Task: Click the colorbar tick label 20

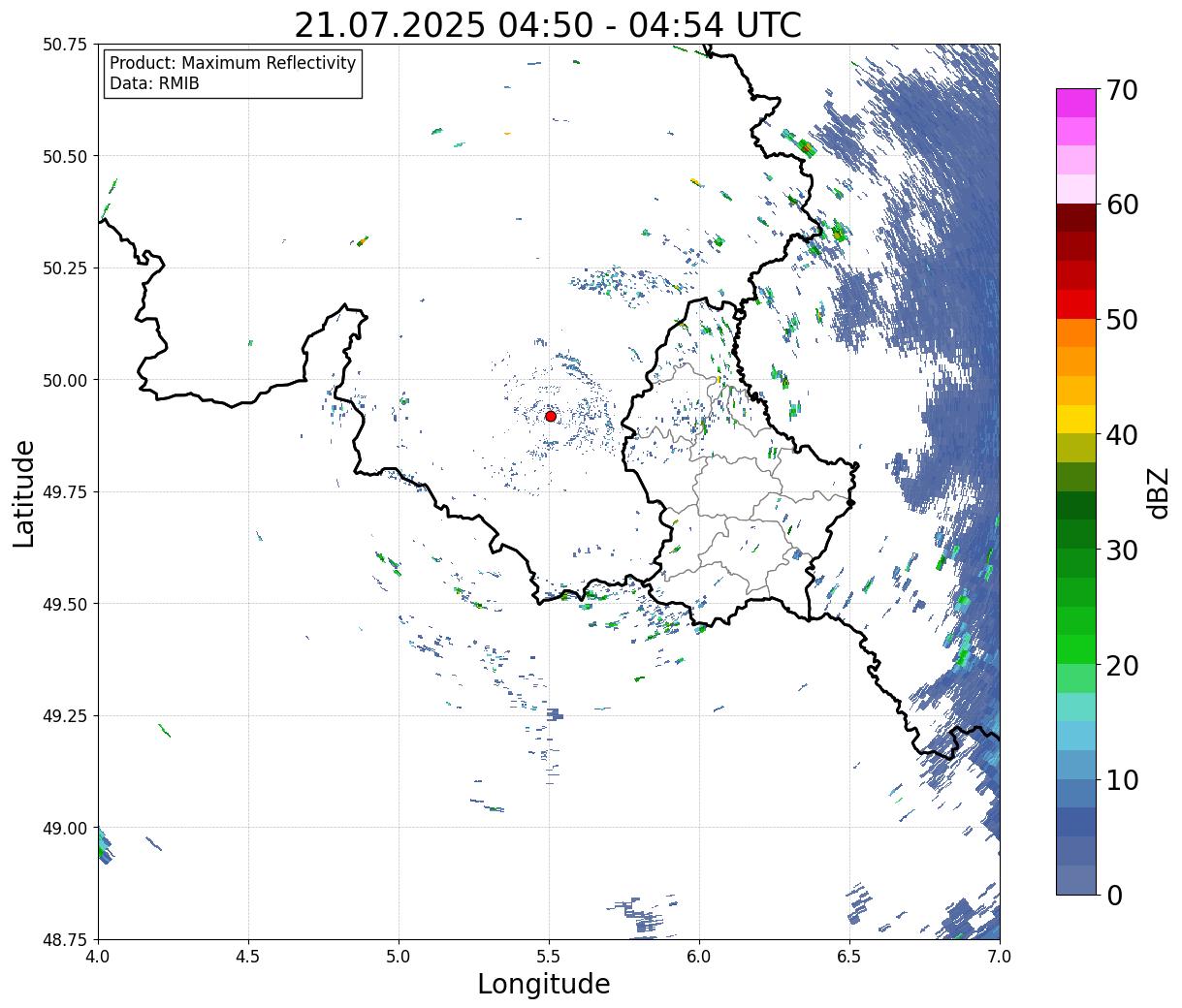Action: tap(1121, 665)
